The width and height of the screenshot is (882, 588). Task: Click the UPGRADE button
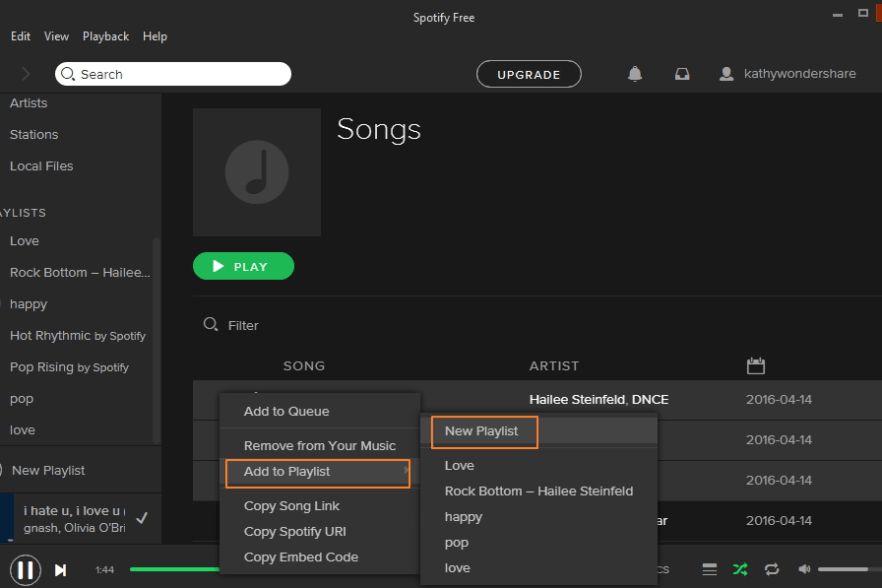click(x=529, y=74)
